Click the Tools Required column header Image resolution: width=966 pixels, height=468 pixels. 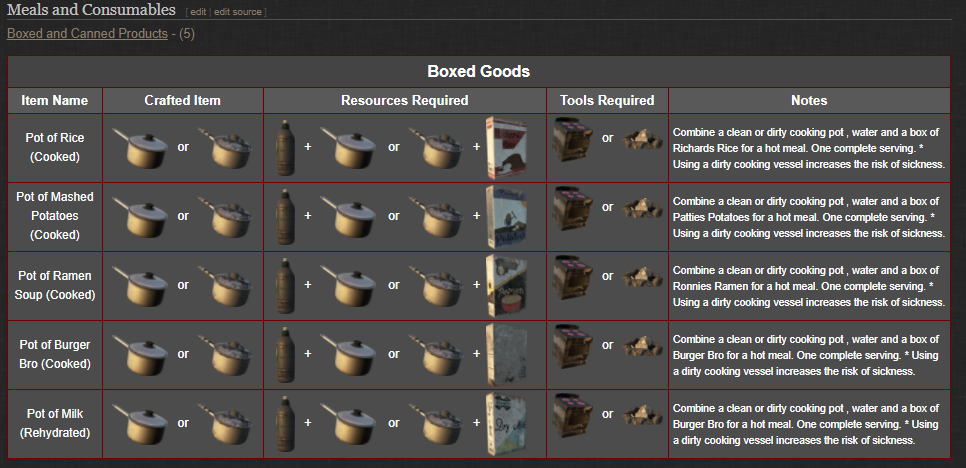607,100
